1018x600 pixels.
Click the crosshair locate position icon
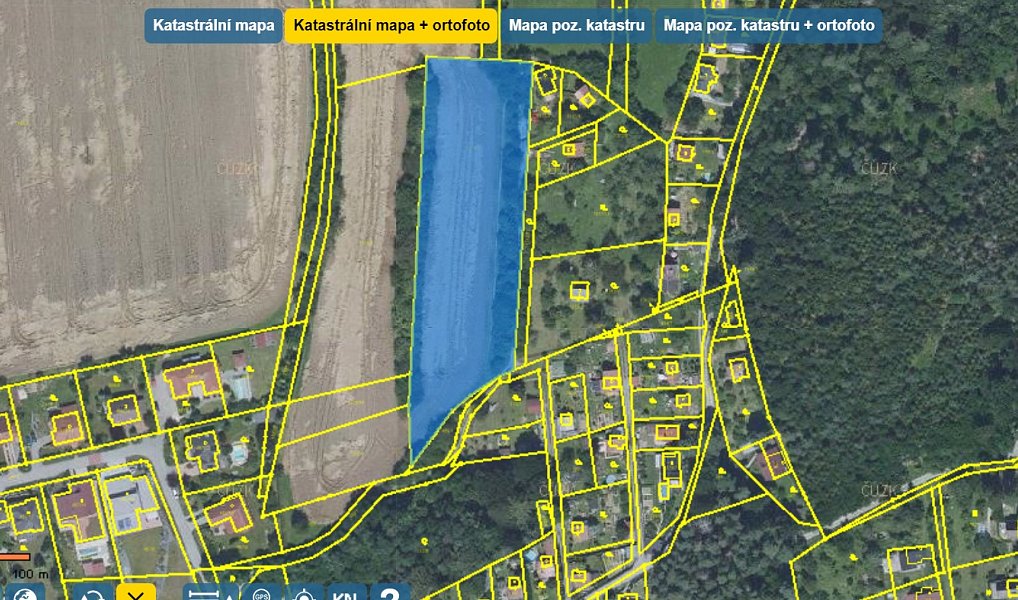pos(304,592)
